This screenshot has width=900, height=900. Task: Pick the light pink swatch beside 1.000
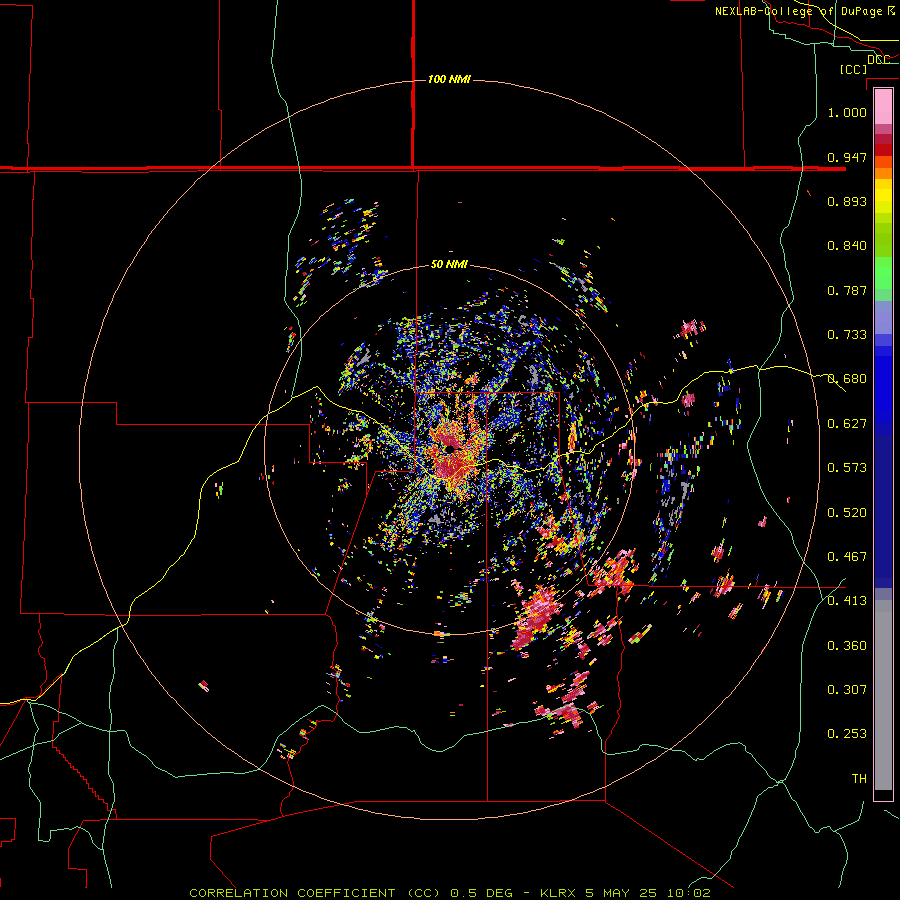883,107
